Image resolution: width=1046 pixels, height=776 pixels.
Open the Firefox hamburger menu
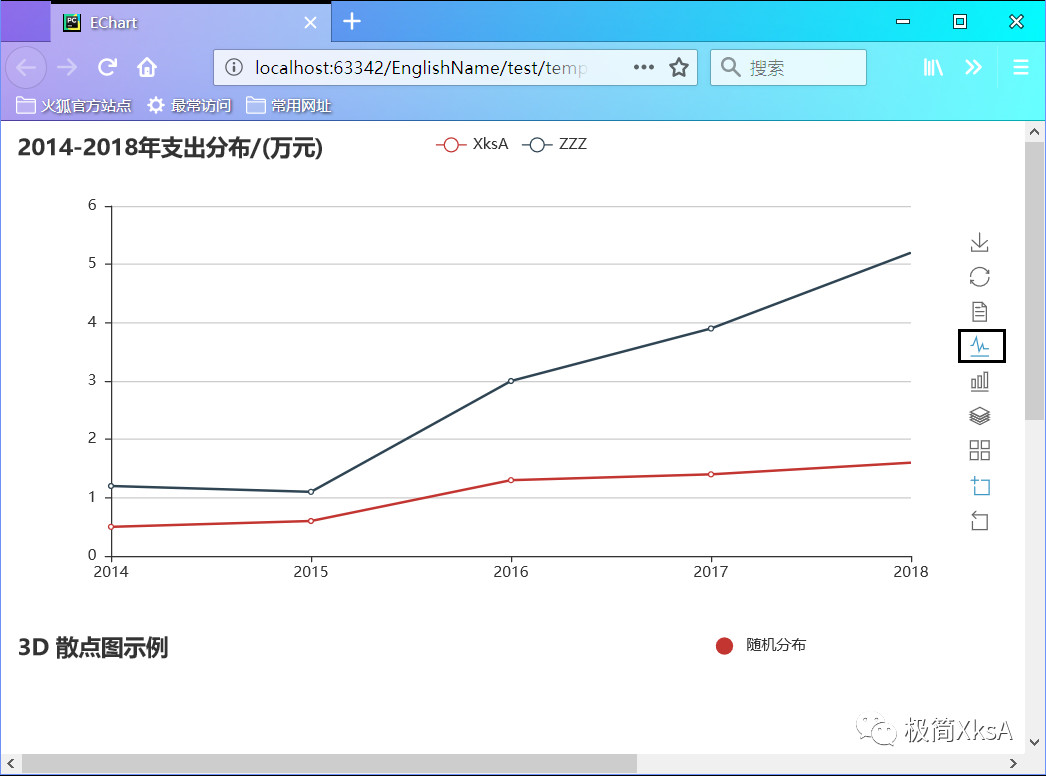pyautogui.click(x=1021, y=67)
